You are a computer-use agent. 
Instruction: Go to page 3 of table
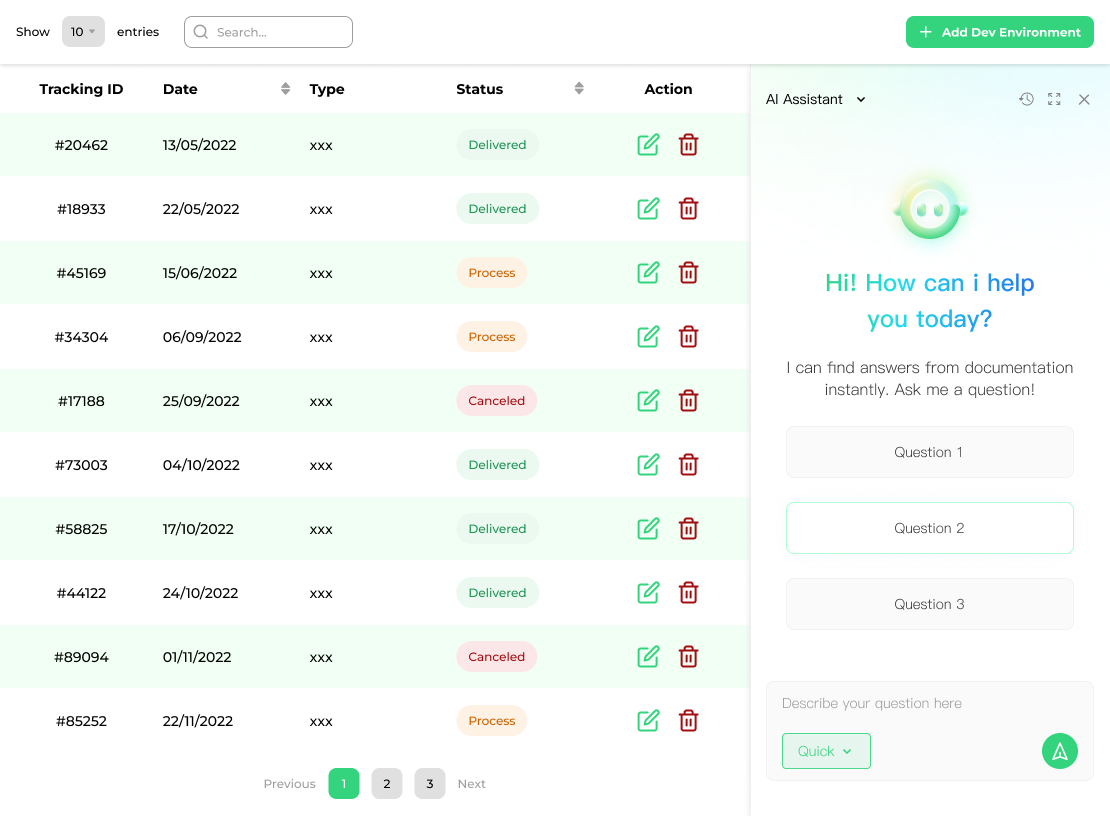coord(430,784)
